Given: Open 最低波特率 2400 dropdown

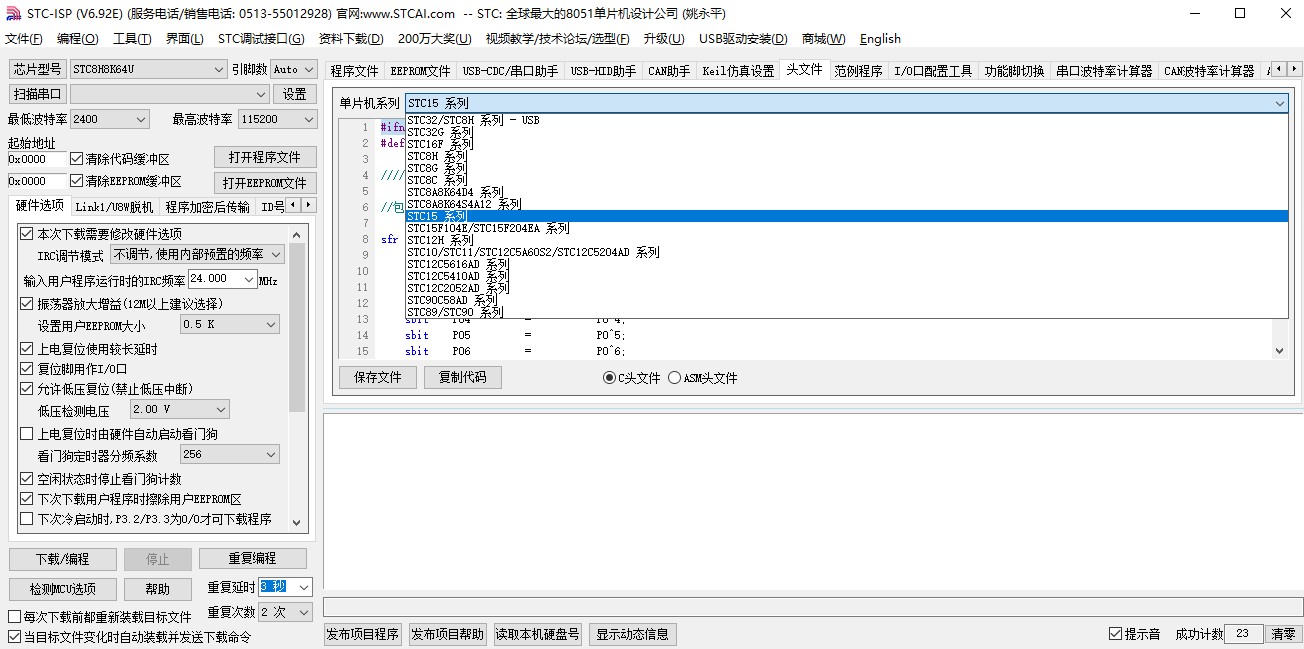Looking at the screenshot, I should pos(110,119).
